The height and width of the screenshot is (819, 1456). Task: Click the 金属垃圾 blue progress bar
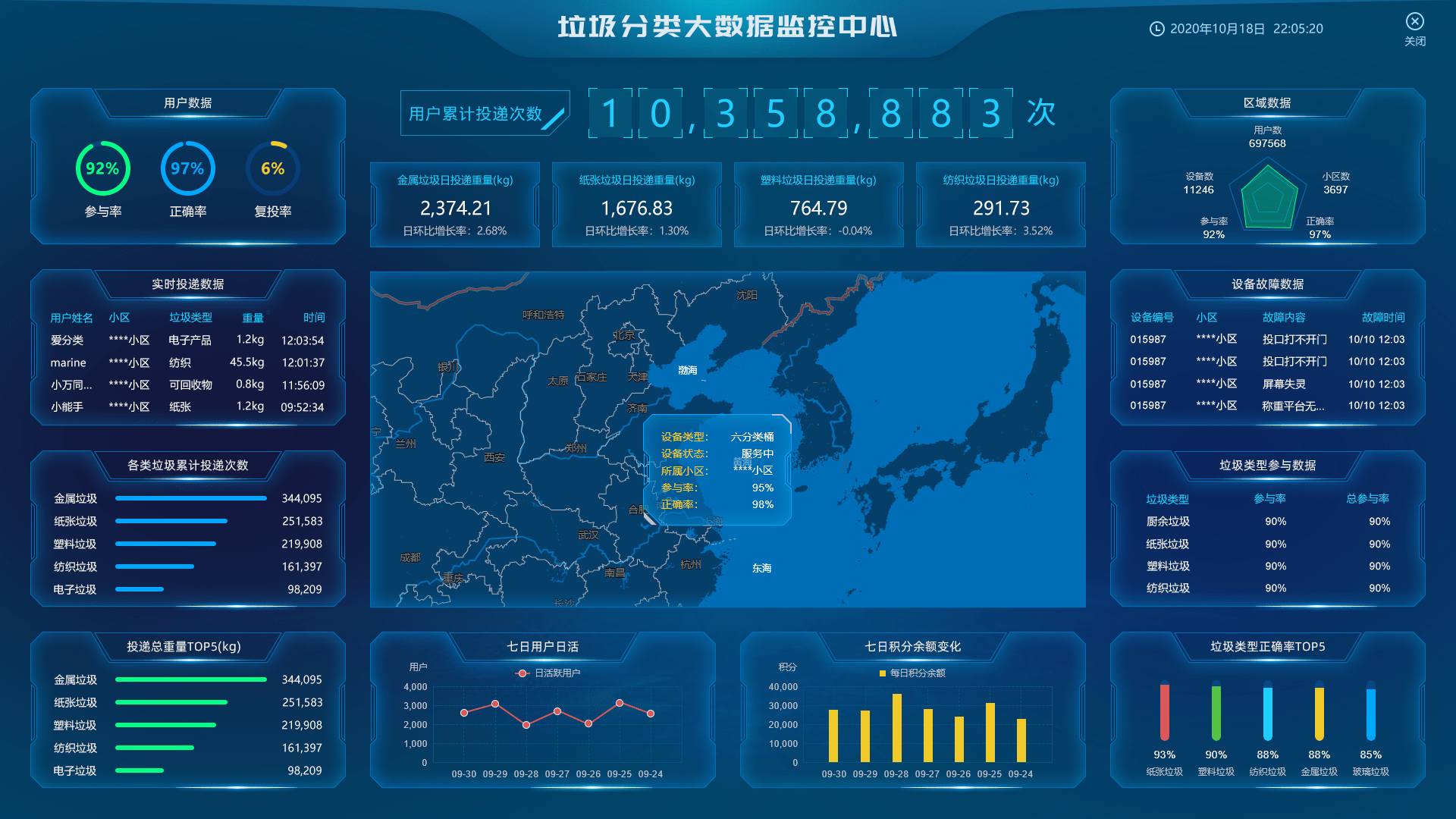pyautogui.click(x=191, y=499)
